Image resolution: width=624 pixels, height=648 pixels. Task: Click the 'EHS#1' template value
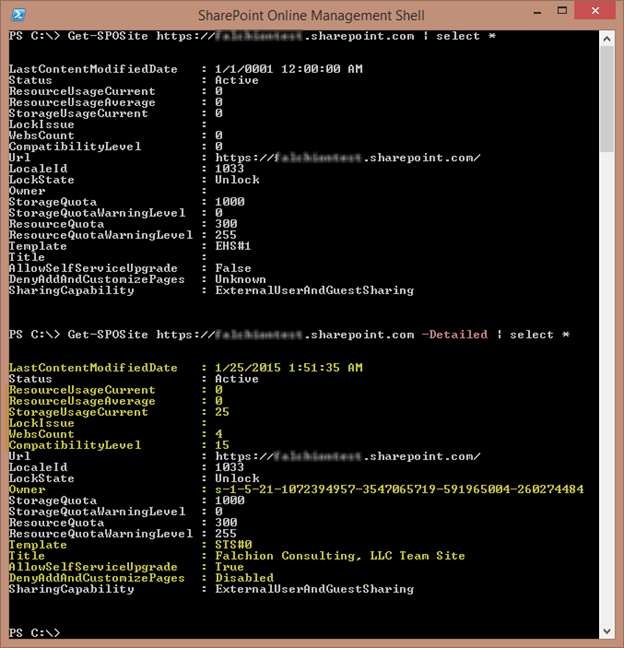233,246
